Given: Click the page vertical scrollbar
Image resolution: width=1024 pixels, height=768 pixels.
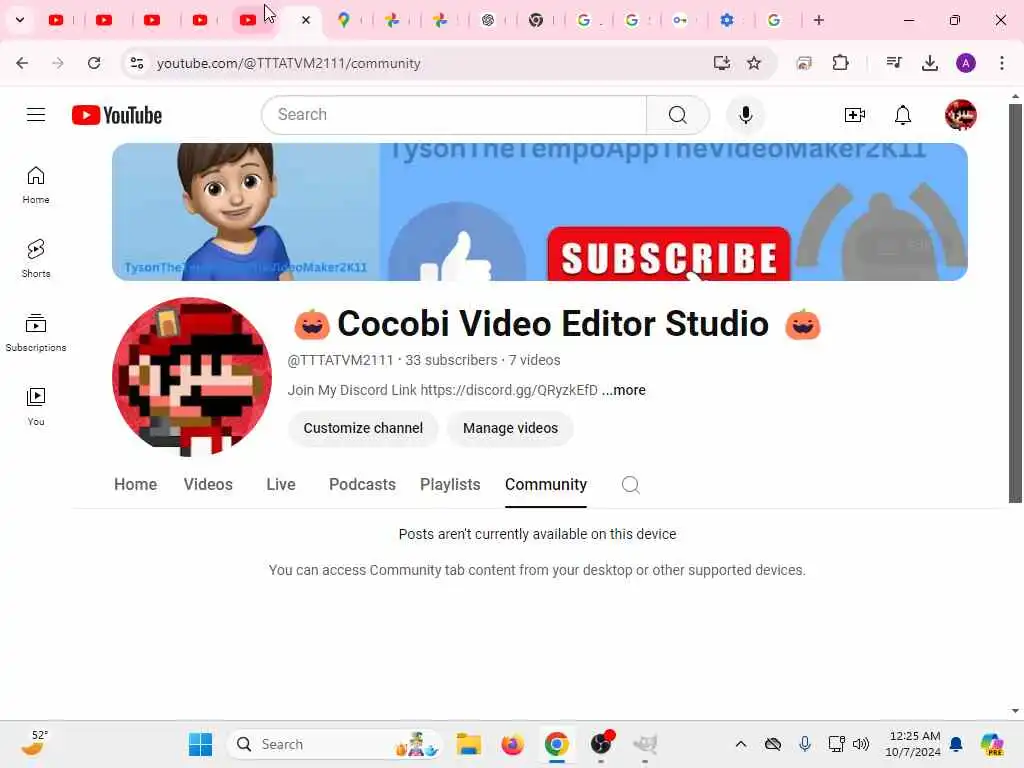Looking at the screenshot, I should tap(1015, 303).
